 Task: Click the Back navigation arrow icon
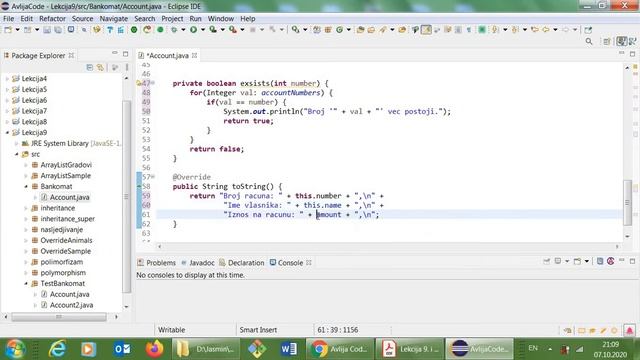(546, 30)
